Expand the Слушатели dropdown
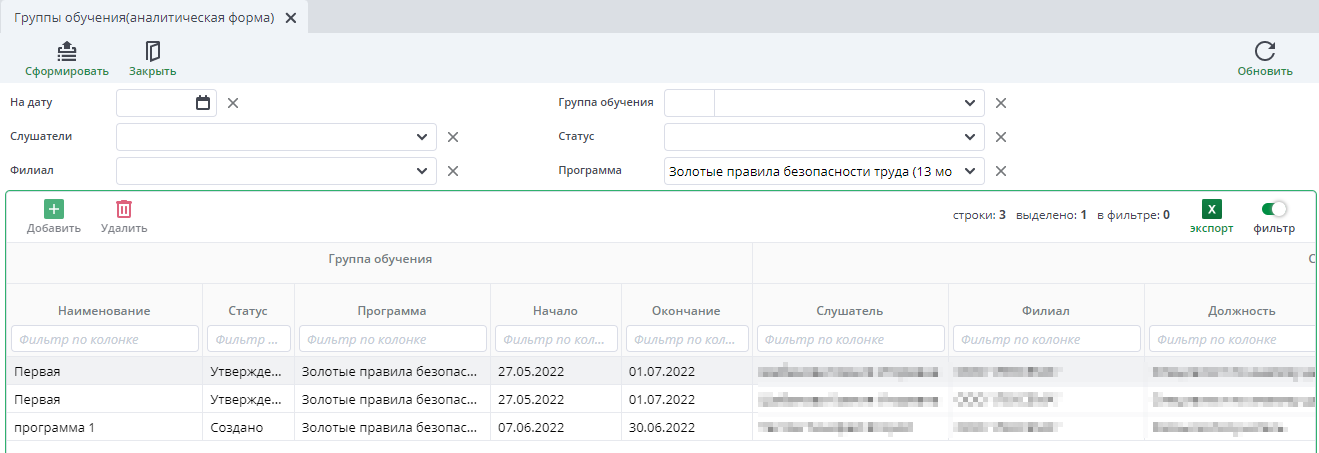 point(421,137)
